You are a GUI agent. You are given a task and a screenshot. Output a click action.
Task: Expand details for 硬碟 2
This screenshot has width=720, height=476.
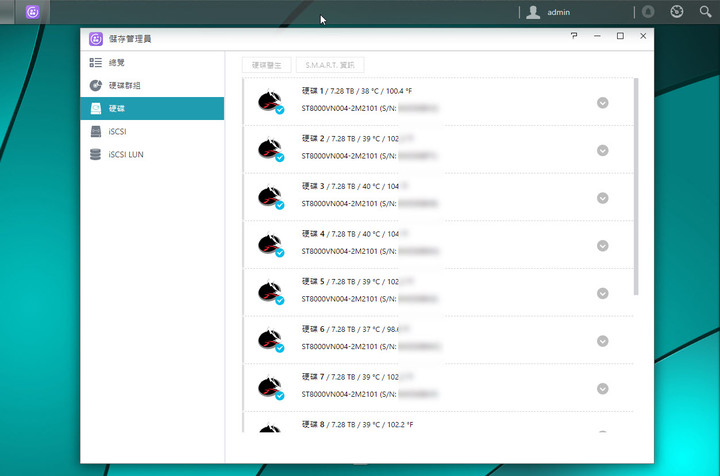tap(602, 151)
